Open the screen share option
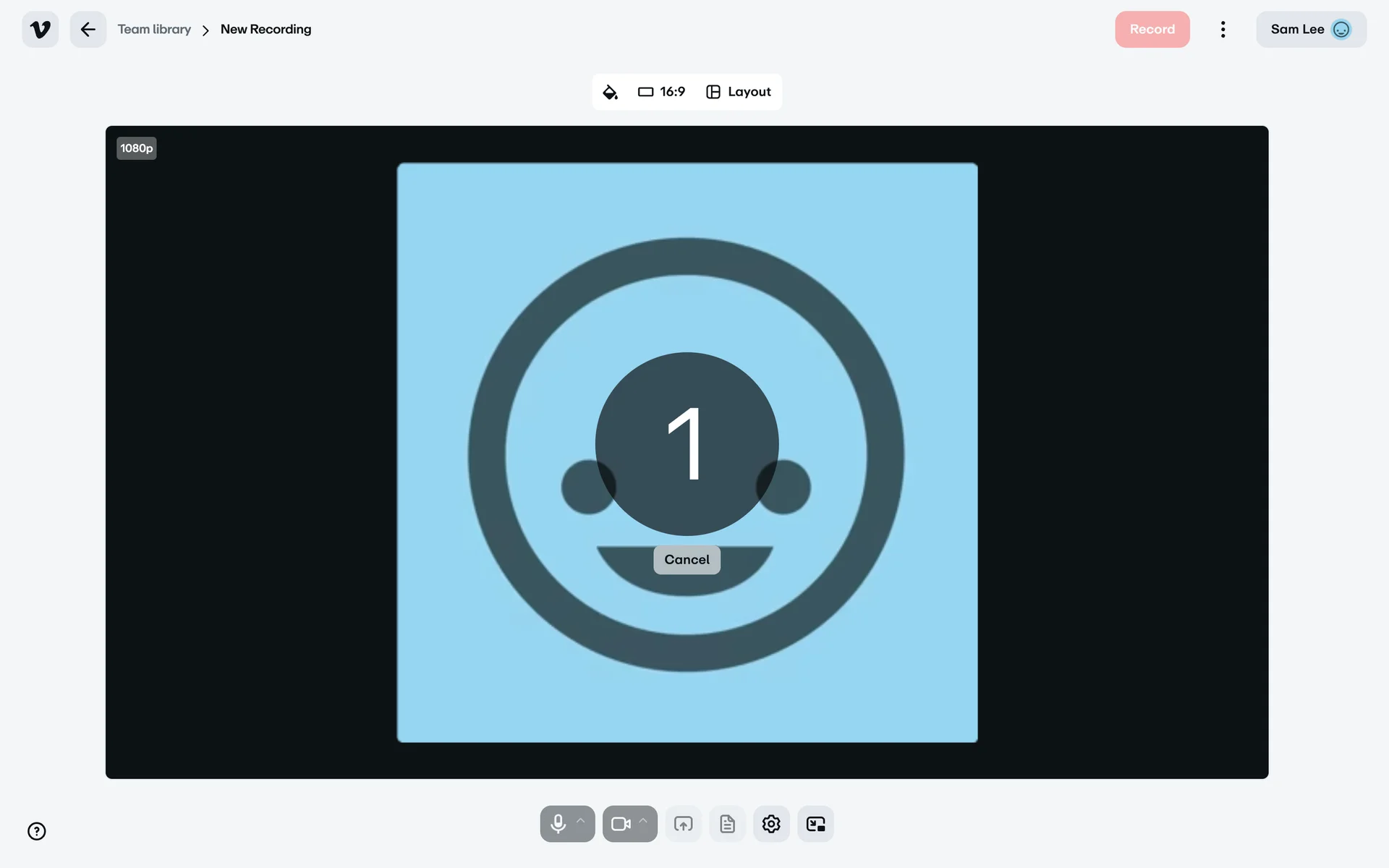 click(683, 824)
